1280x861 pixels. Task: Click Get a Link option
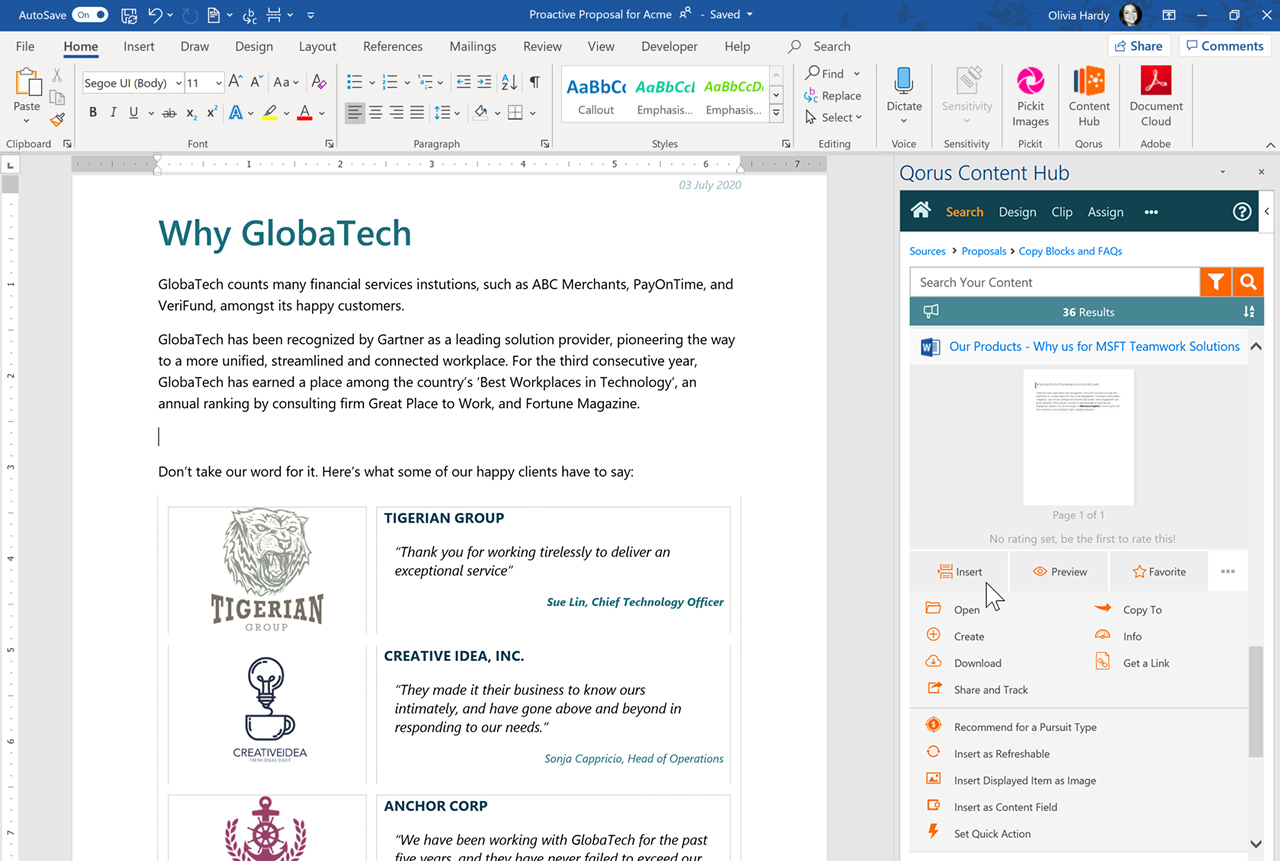(1133, 663)
